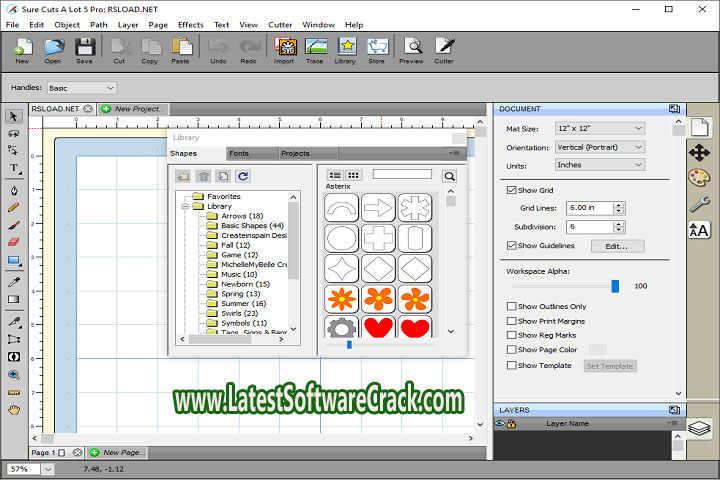Uncheck the Show Grid checkbox
Viewport: 720px width, 480px height.
click(511, 190)
